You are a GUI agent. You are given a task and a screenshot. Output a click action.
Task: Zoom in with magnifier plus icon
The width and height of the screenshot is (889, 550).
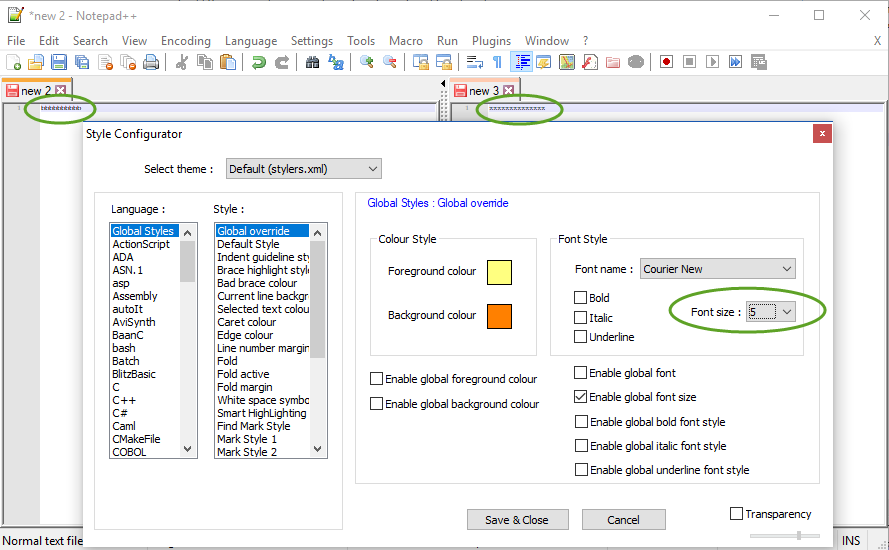pos(366,62)
